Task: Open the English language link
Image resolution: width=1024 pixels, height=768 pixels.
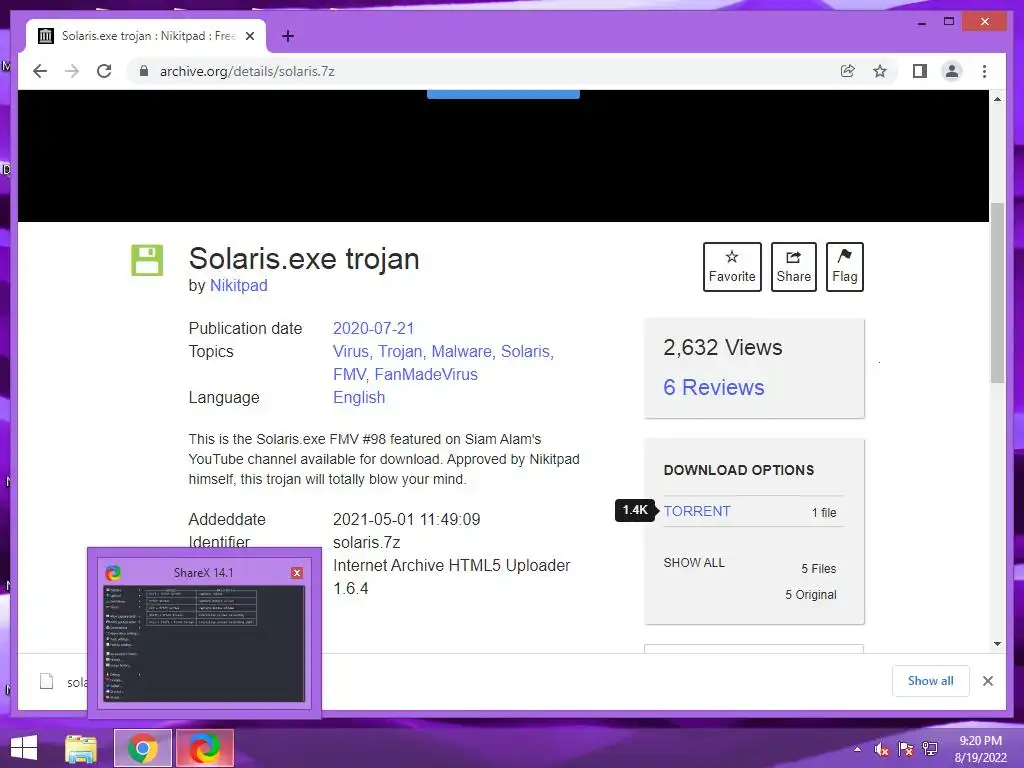Action: [x=359, y=397]
